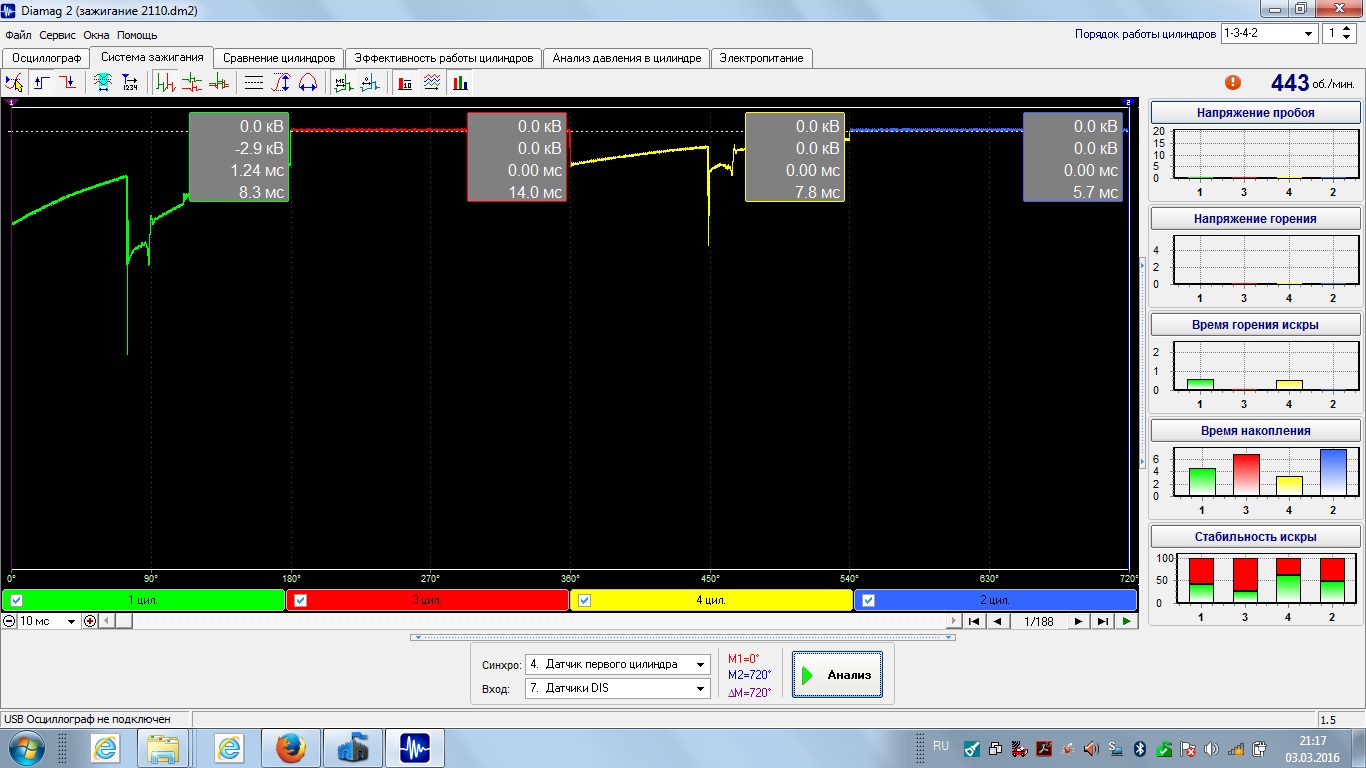Screen dimensions: 1366x768
Task: Click the Анализ button
Action: click(x=837, y=675)
